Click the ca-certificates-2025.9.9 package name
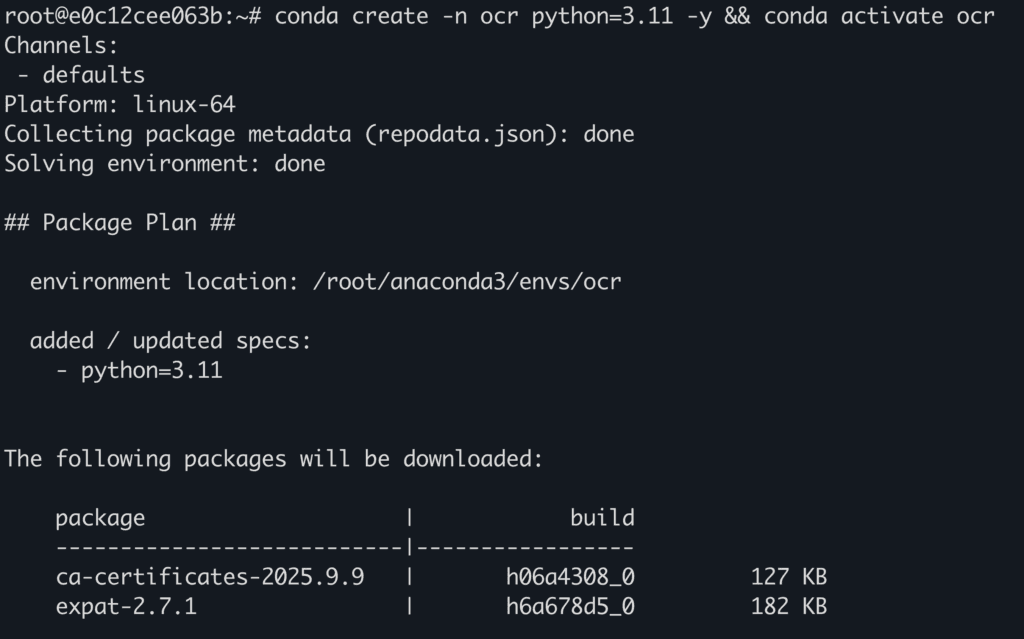 coord(210,577)
